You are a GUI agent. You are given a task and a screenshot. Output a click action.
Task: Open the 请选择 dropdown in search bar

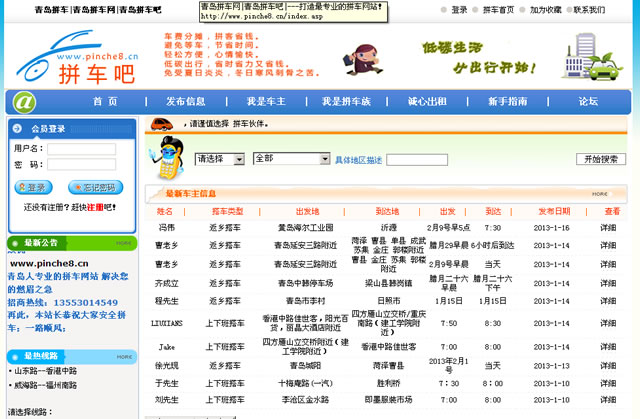point(220,159)
